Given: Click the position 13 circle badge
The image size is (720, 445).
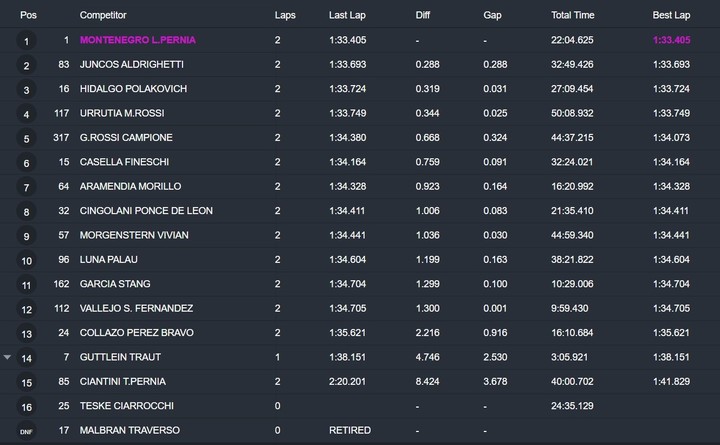Looking at the screenshot, I should pyautogui.click(x=27, y=334).
